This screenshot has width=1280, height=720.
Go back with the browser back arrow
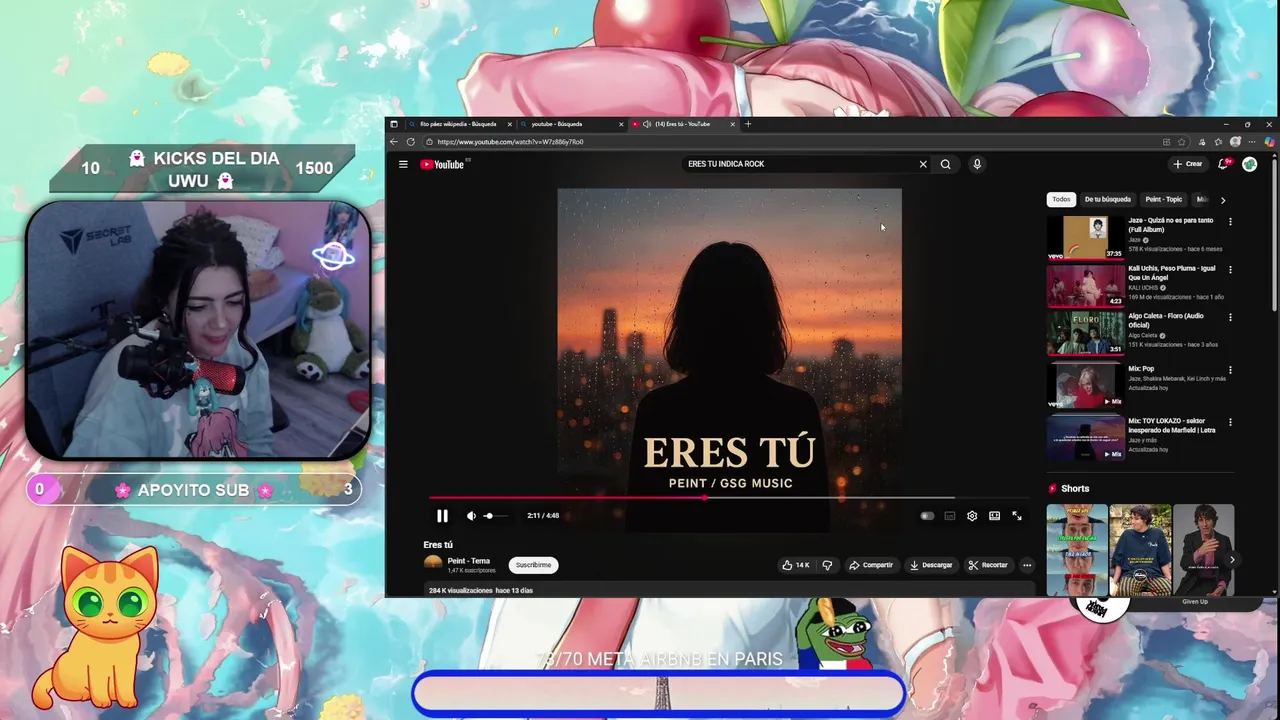[x=394, y=142]
